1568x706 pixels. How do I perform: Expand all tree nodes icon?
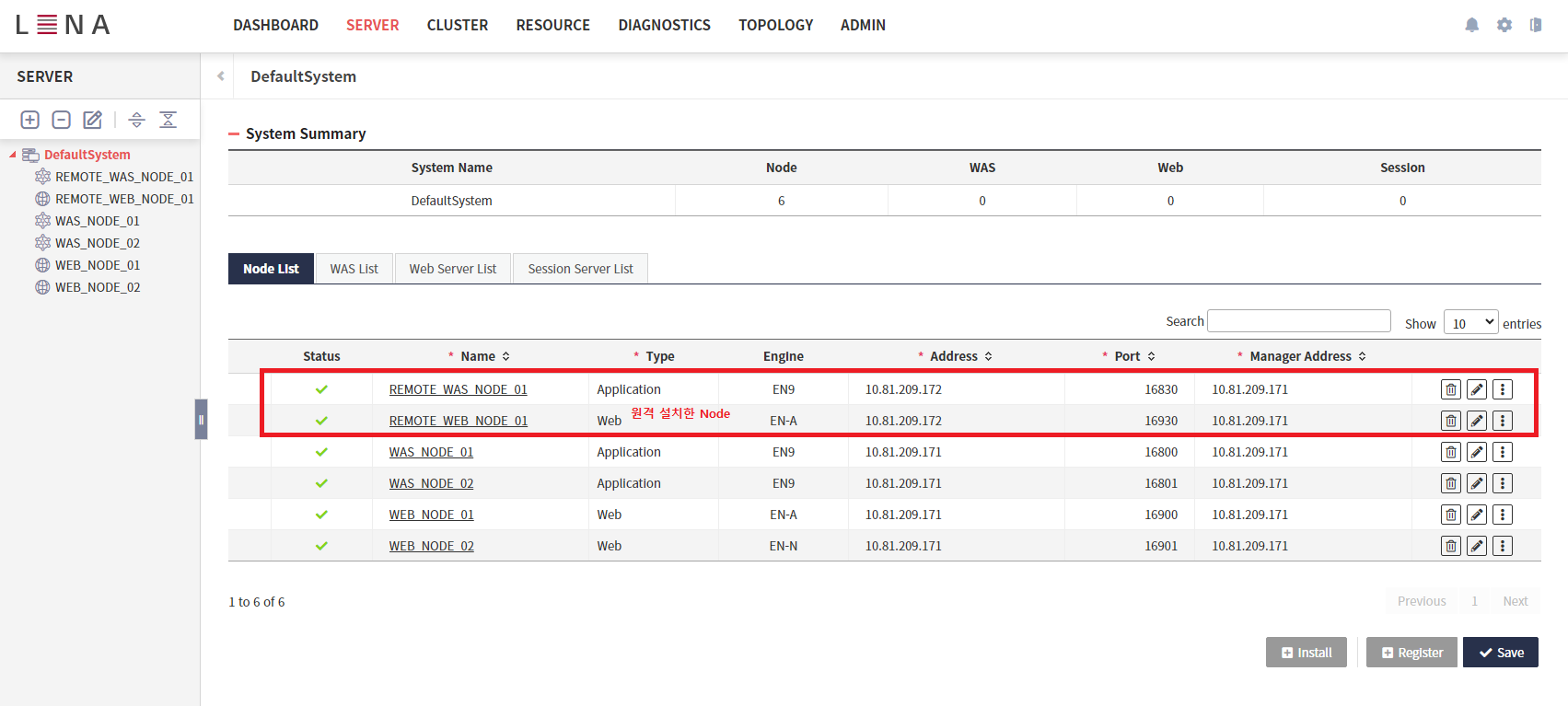(136, 120)
